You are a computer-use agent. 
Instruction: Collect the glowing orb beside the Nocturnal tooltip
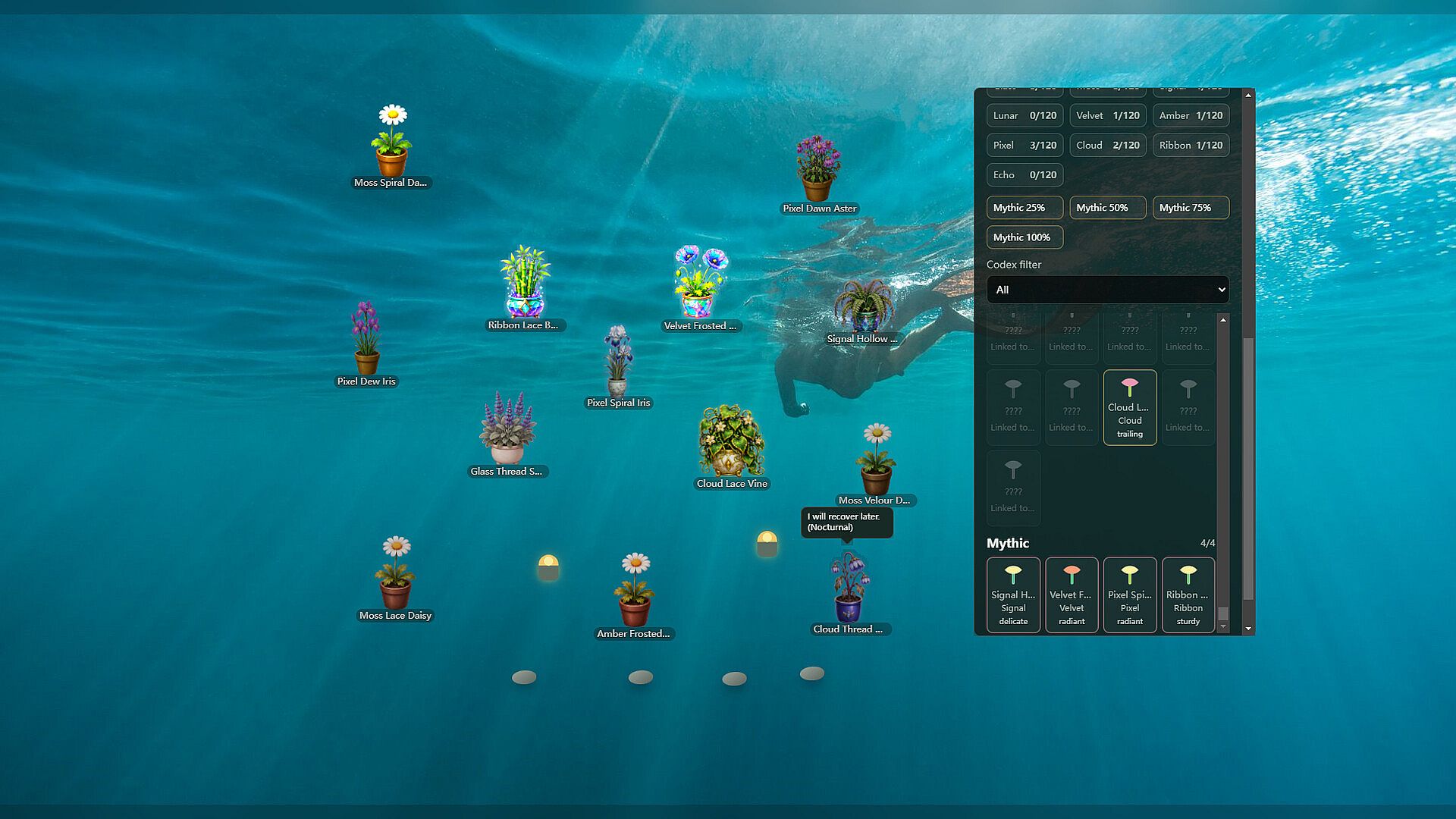767,543
